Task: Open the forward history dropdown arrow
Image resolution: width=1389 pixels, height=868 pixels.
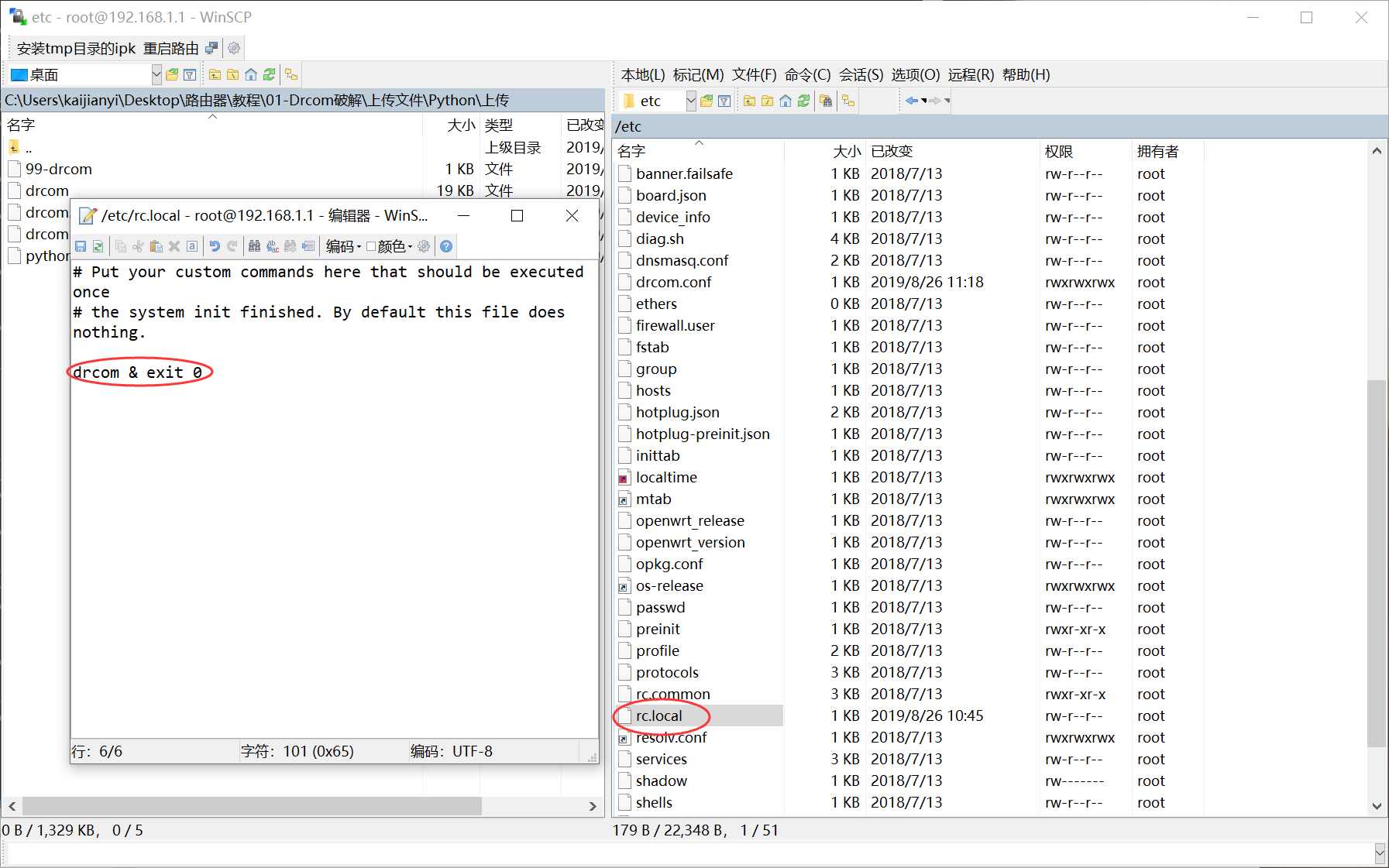Action: click(947, 101)
